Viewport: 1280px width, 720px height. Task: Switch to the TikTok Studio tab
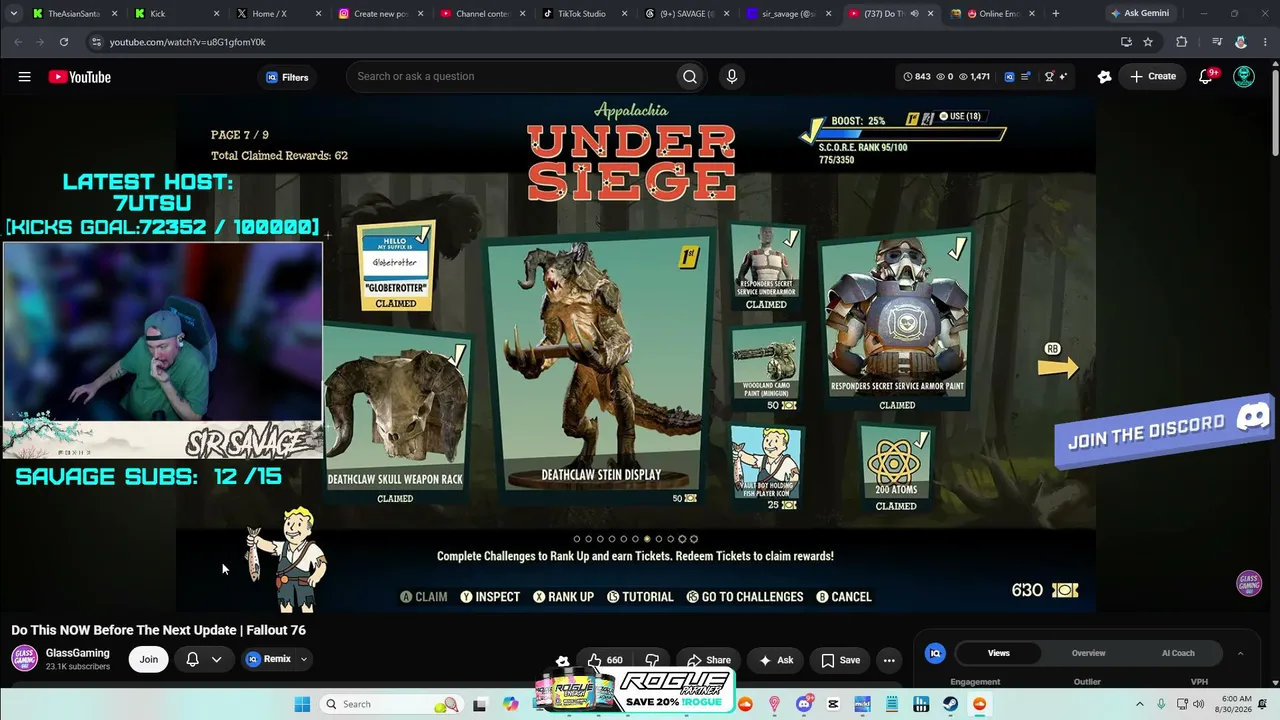coord(585,14)
